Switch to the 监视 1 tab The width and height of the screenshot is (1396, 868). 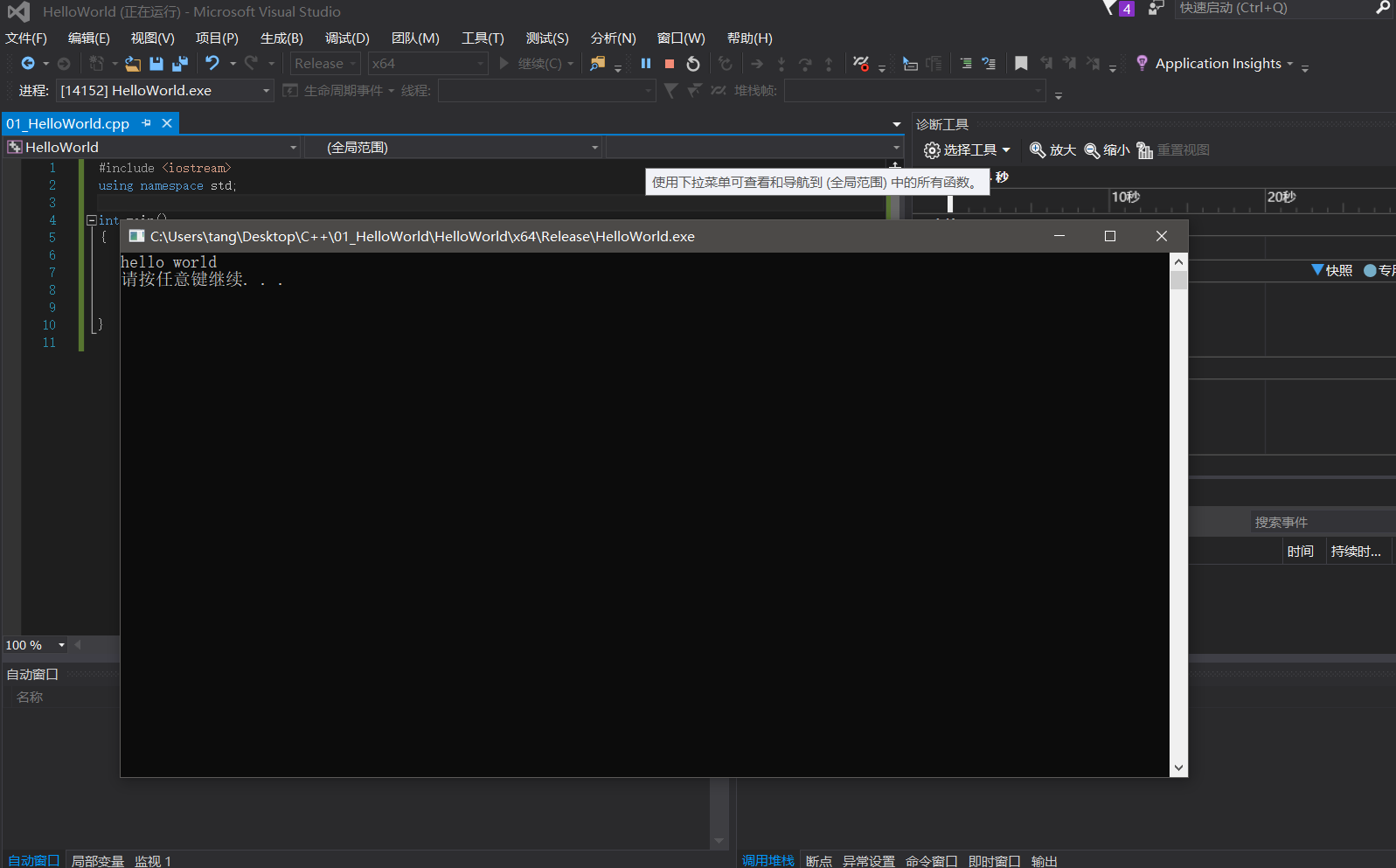tap(153, 861)
